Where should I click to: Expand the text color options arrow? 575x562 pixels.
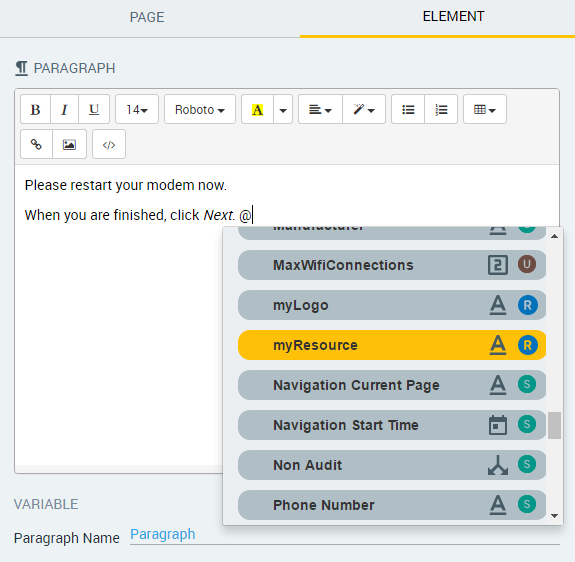[x=283, y=109]
